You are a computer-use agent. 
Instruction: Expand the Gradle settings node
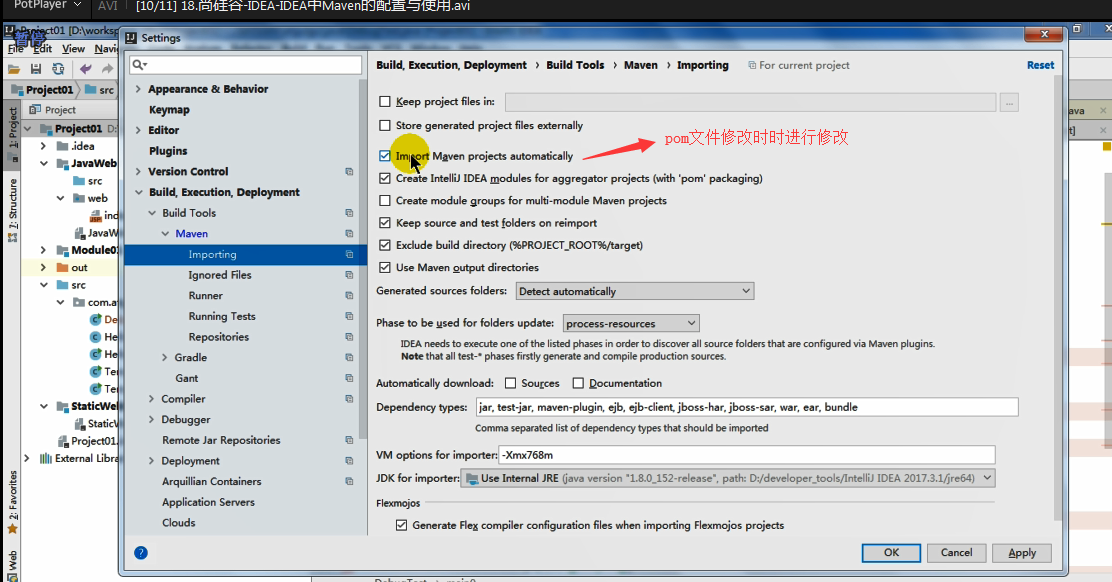[x=165, y=357]
